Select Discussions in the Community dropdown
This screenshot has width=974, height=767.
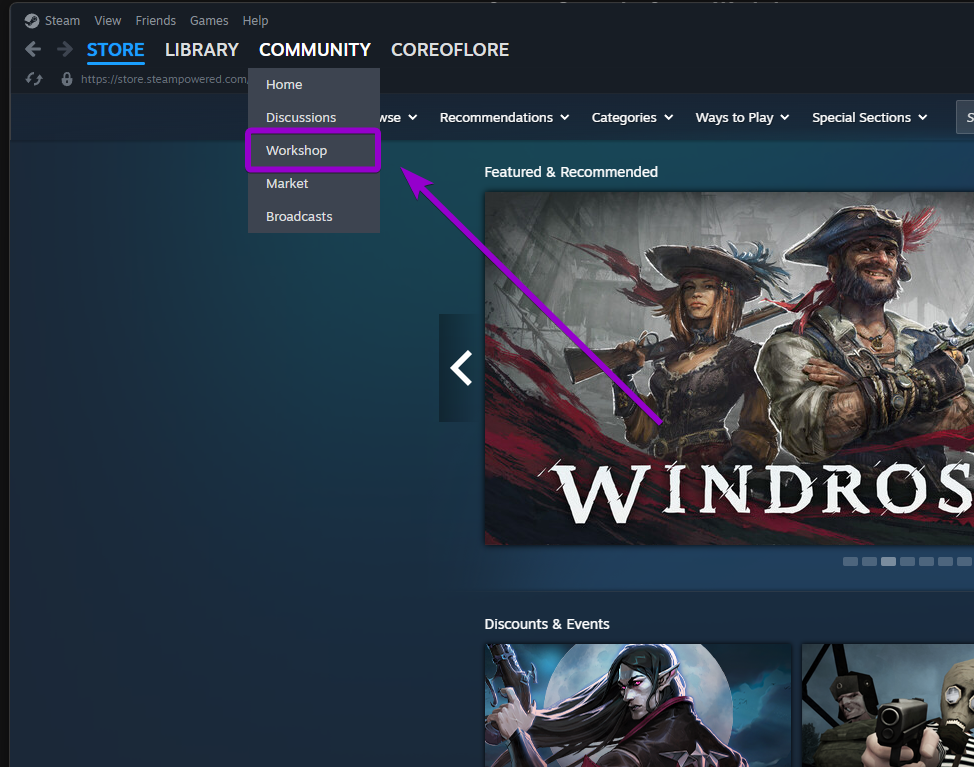(314, 117)
